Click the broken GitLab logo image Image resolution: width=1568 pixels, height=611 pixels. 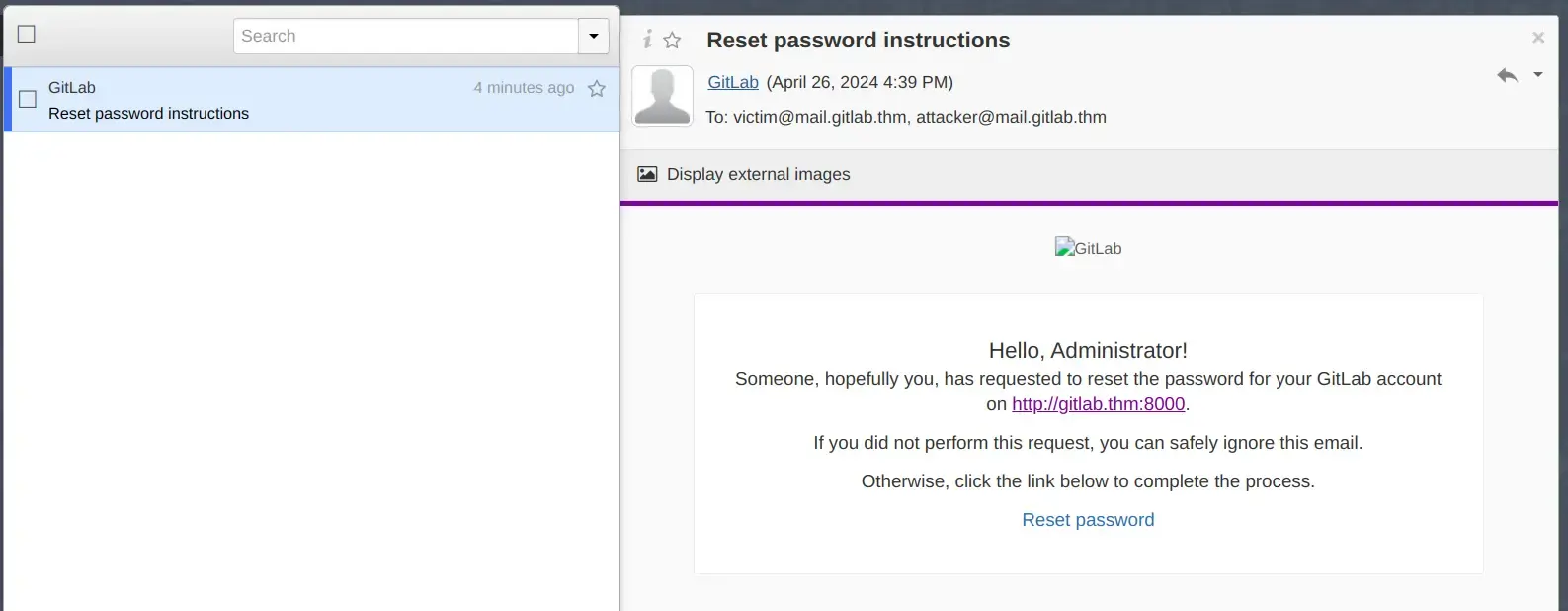tap(1088, 248)
